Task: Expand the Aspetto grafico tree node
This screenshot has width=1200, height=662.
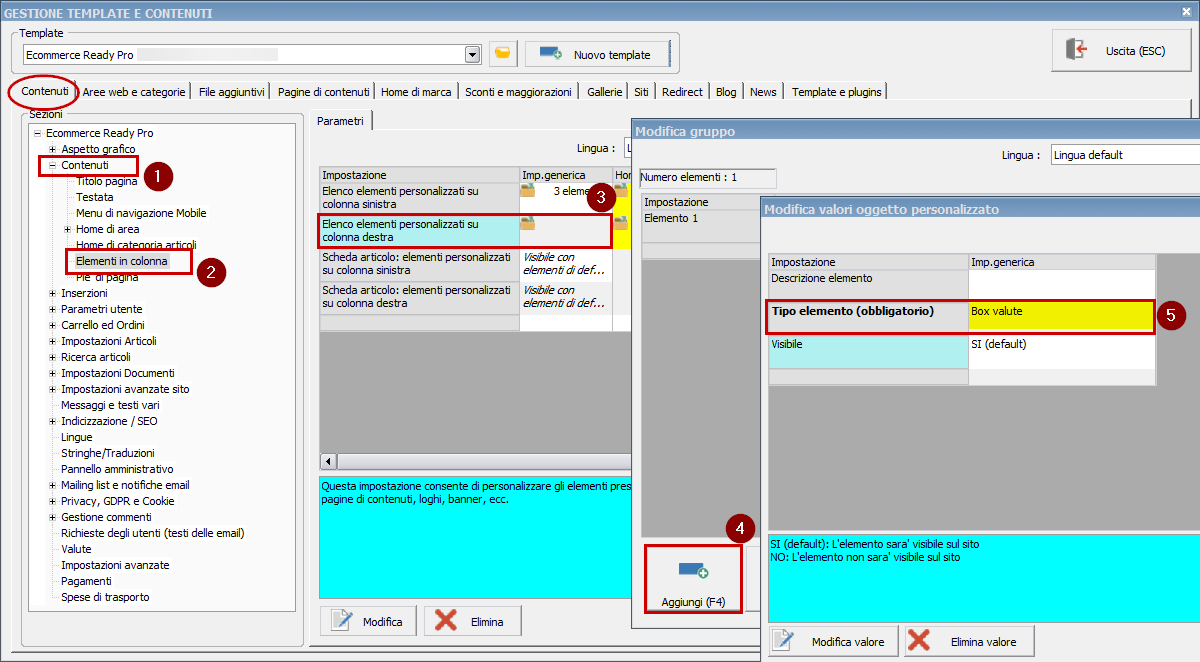Action: point(52,149)
